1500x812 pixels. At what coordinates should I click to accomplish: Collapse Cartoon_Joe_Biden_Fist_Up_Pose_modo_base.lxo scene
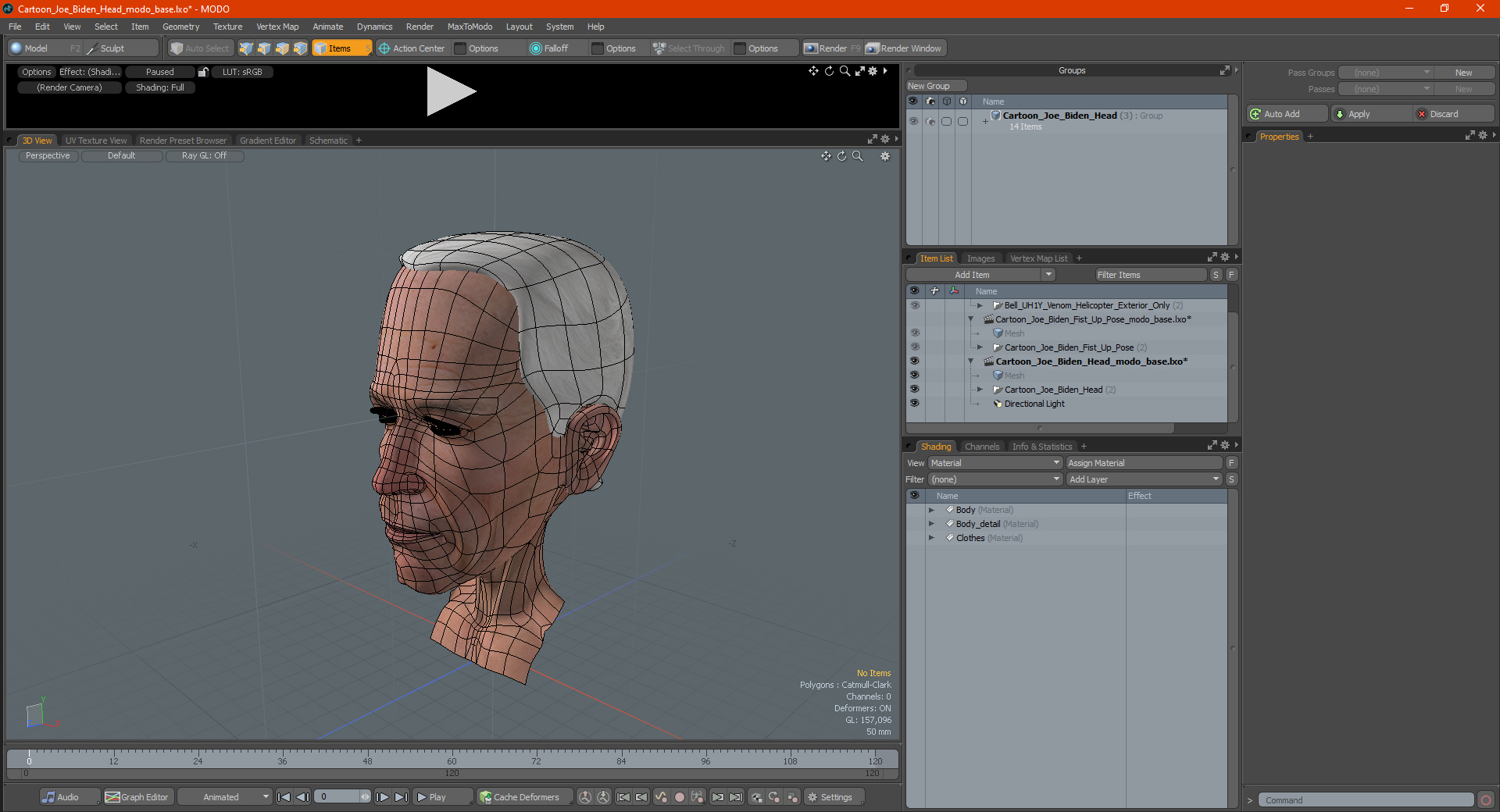[971, 319]
